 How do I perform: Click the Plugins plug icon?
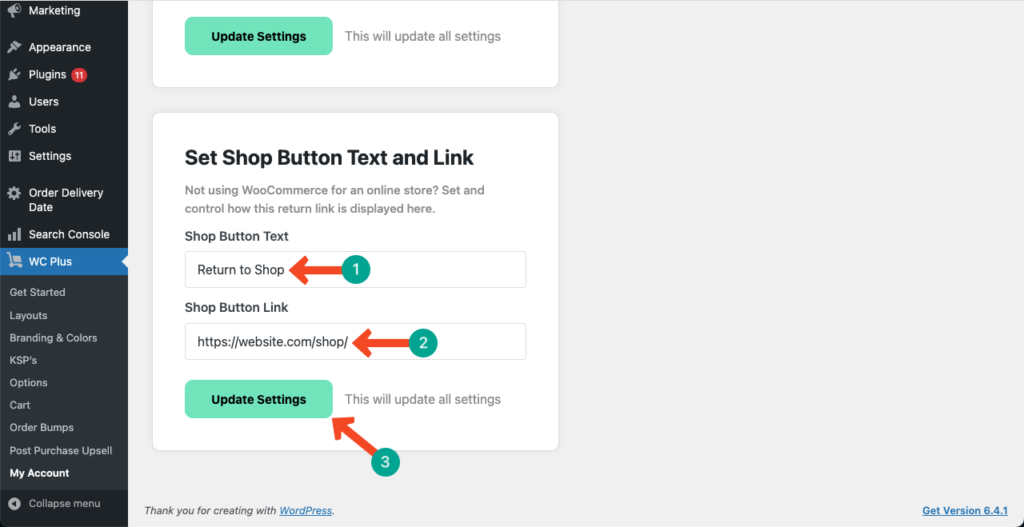tap(14, 74)
